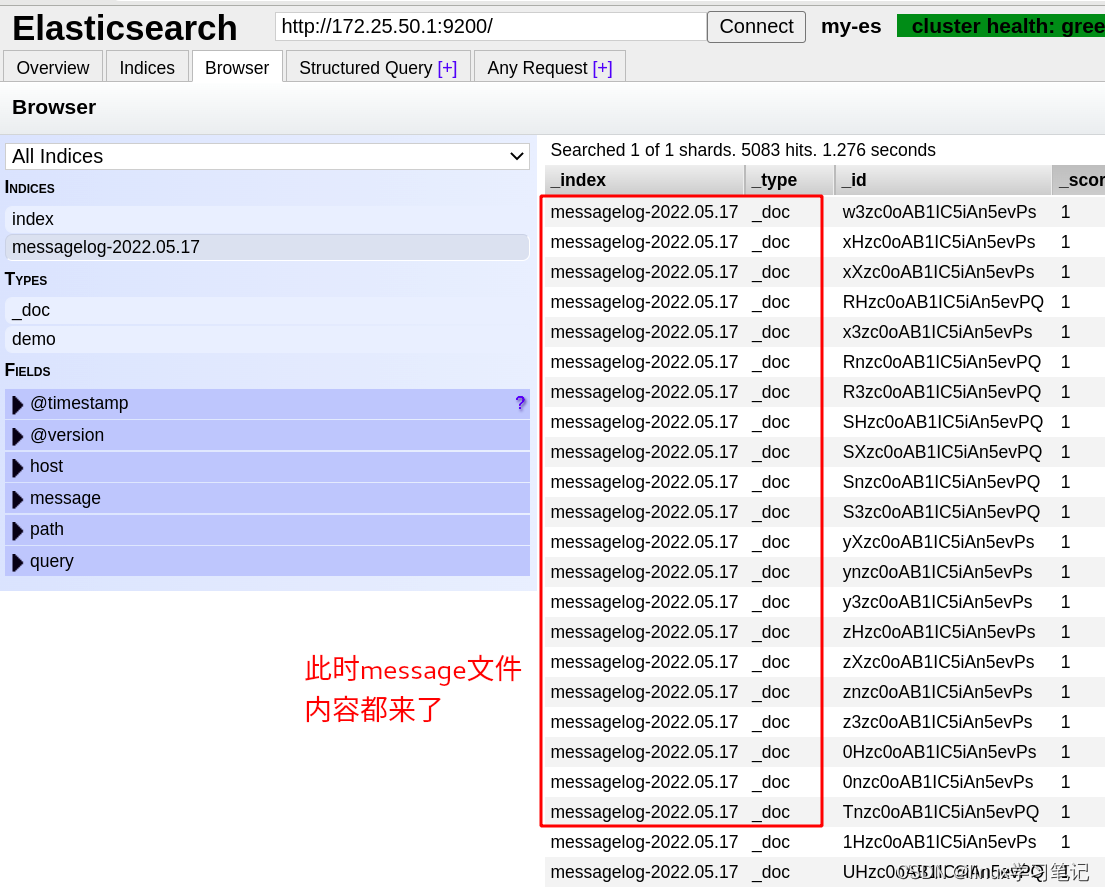The height and width of the screenshot is (891, 1105).
Task: Select the 'index' entry under Indices
Action: pos(266,219)
